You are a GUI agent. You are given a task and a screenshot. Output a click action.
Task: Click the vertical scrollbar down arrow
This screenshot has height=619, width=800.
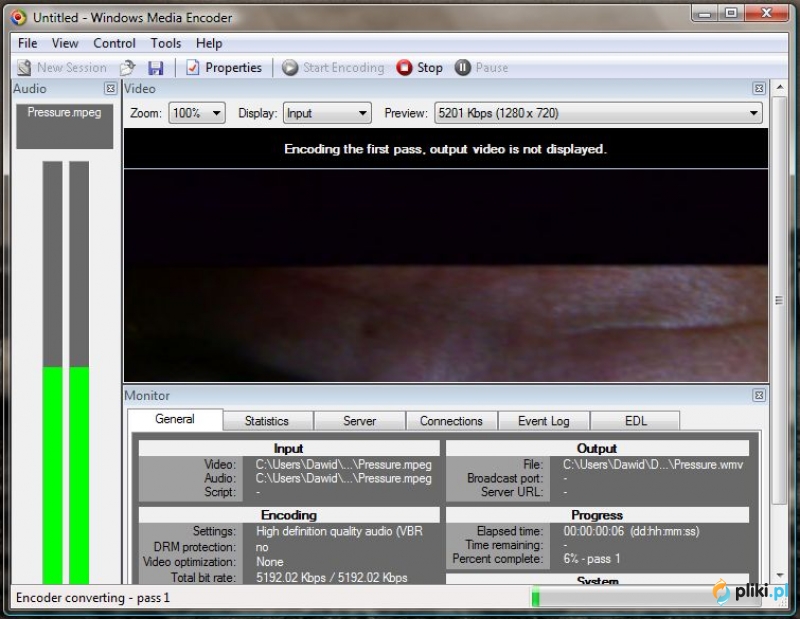click(x=780, y=575)
